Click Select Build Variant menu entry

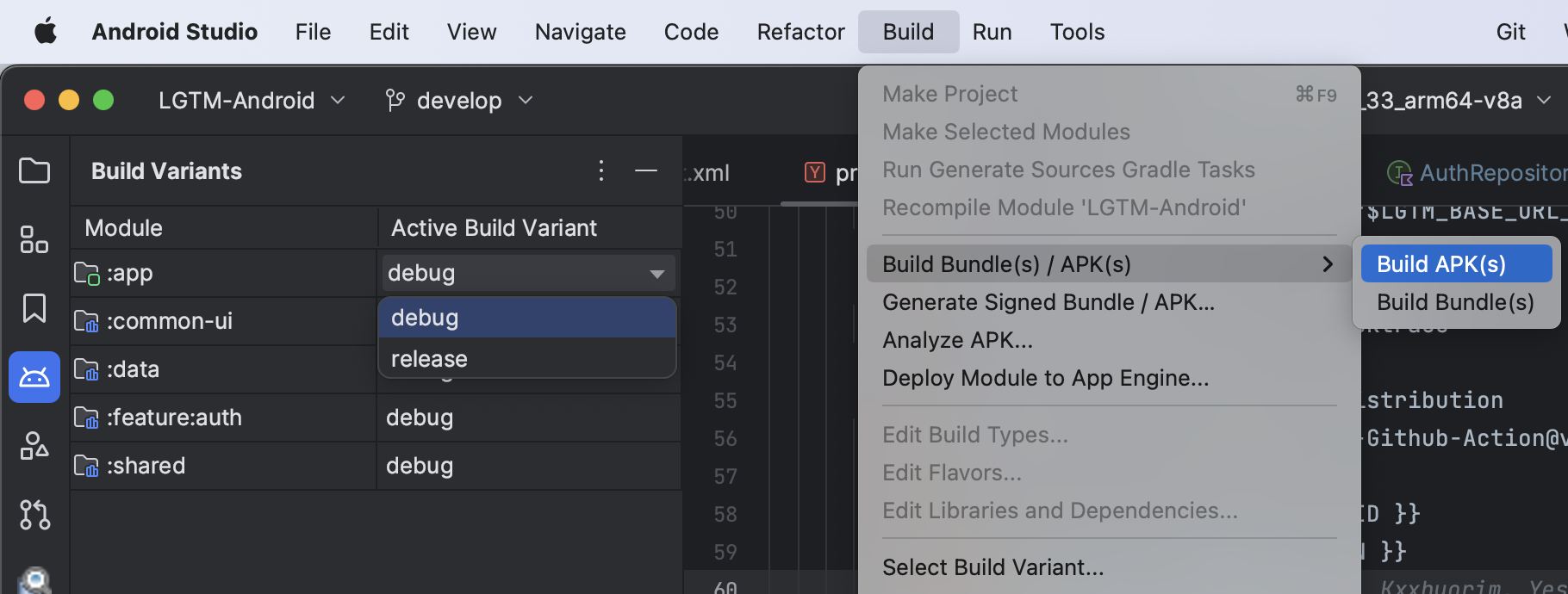coord(992,567)
